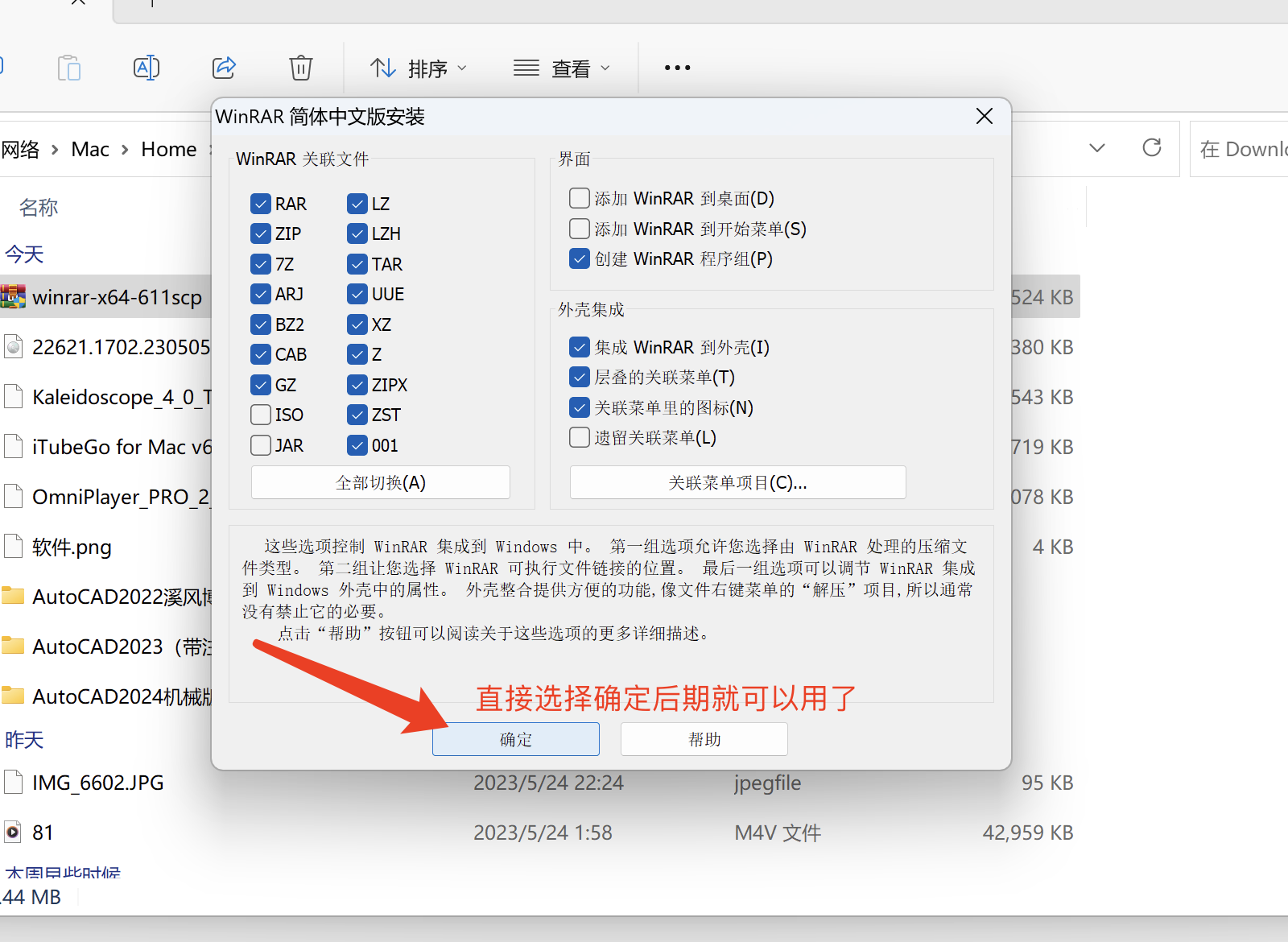
Task: Toggle the 7Z file association checkbox
Action: 260,264
